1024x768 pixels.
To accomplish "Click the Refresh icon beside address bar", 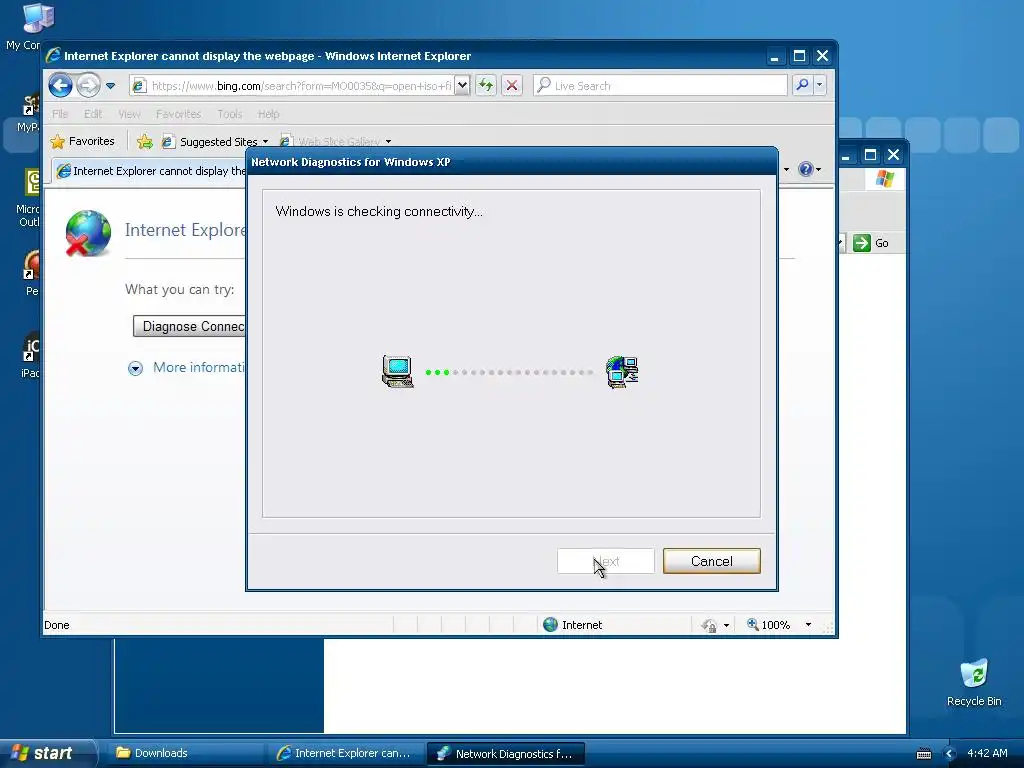I will point(486,85).
